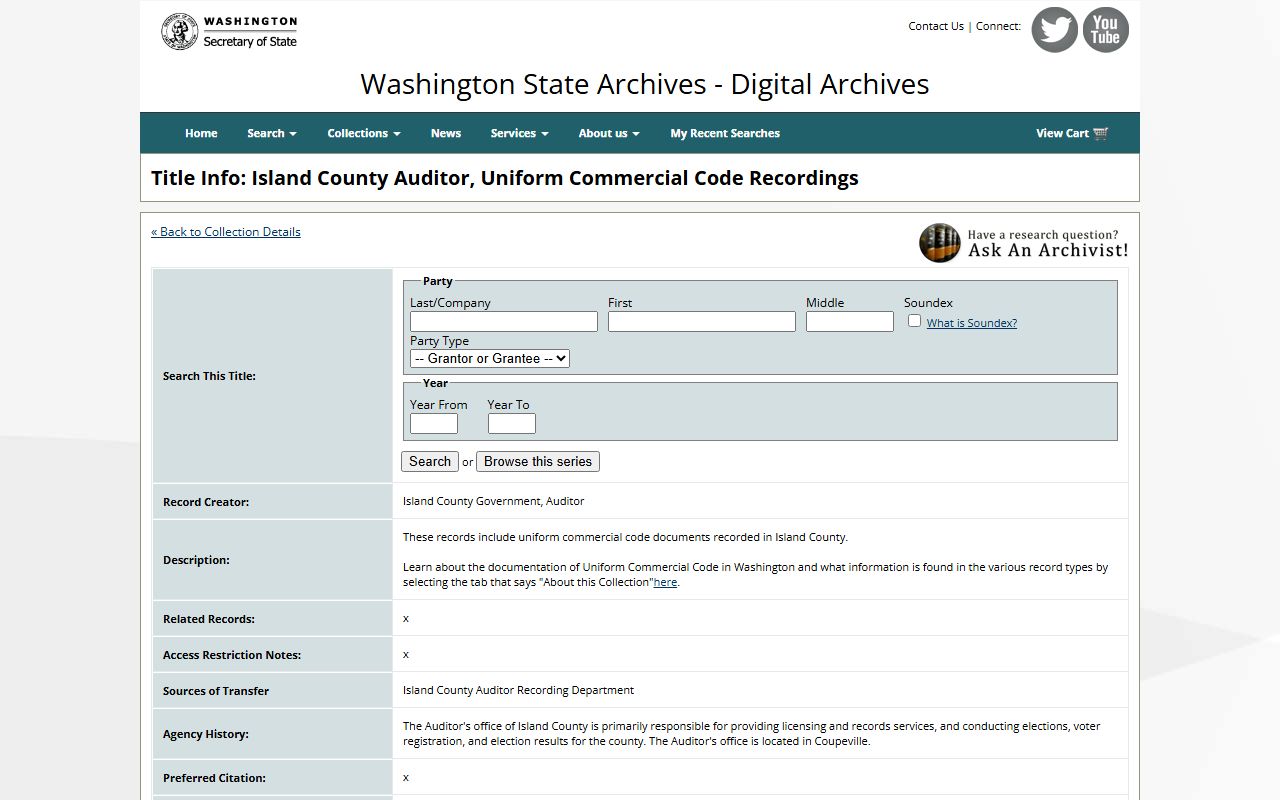Go to Home in navigation bar
This screenshot has width=1280, height=800.
point(201,133)
